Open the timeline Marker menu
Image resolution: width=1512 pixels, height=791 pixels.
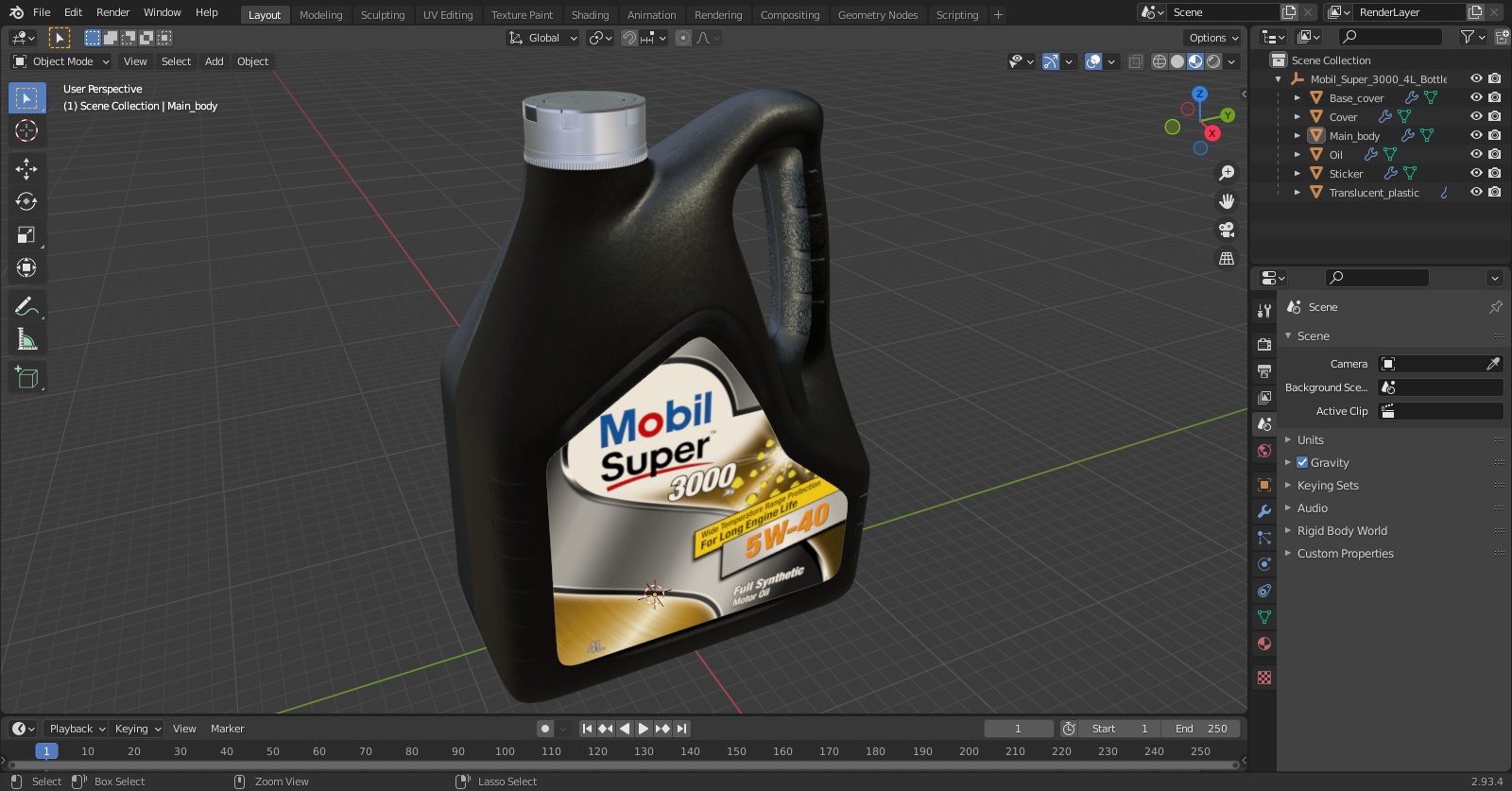[x=227, y=729]
